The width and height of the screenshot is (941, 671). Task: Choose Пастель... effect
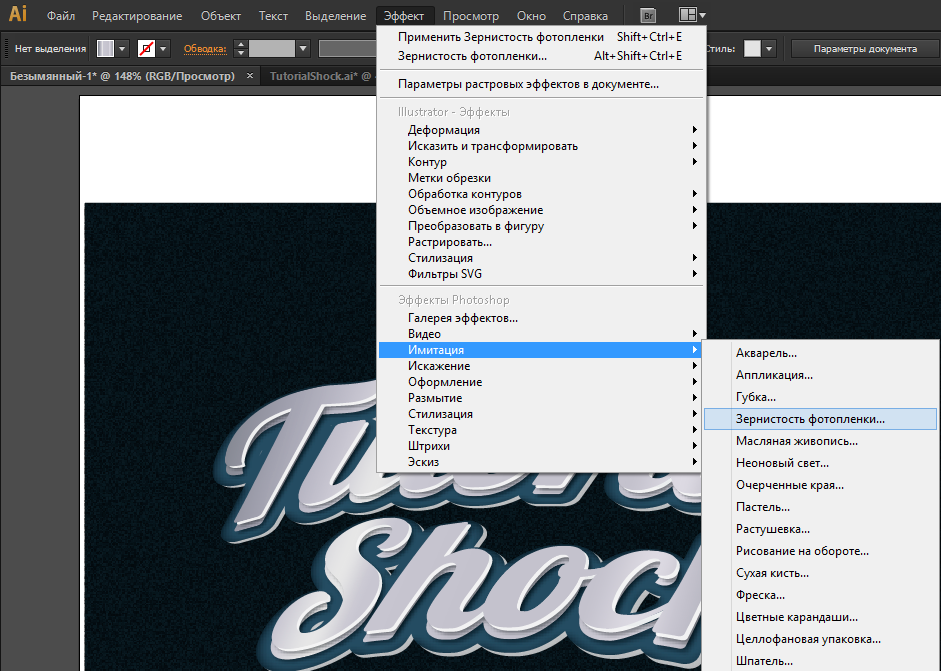pyautogui.click(x=820, y=507)
